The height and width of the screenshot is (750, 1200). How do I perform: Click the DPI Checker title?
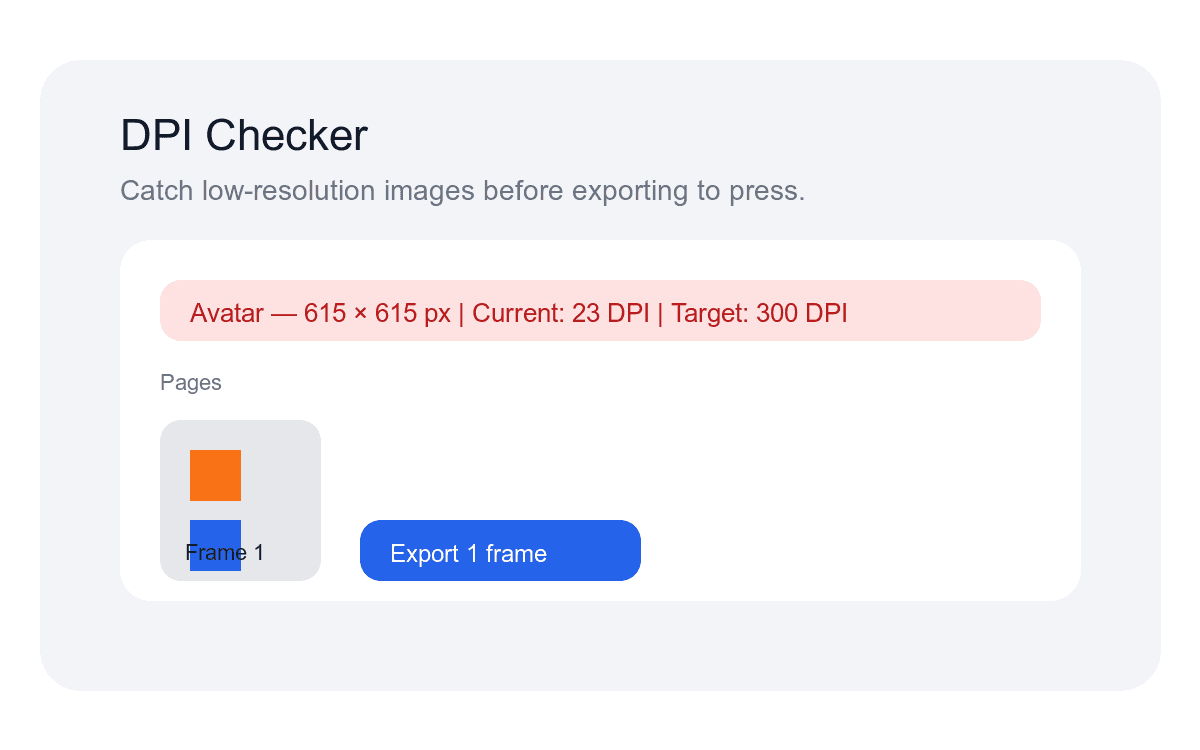(x=243, y=135)
